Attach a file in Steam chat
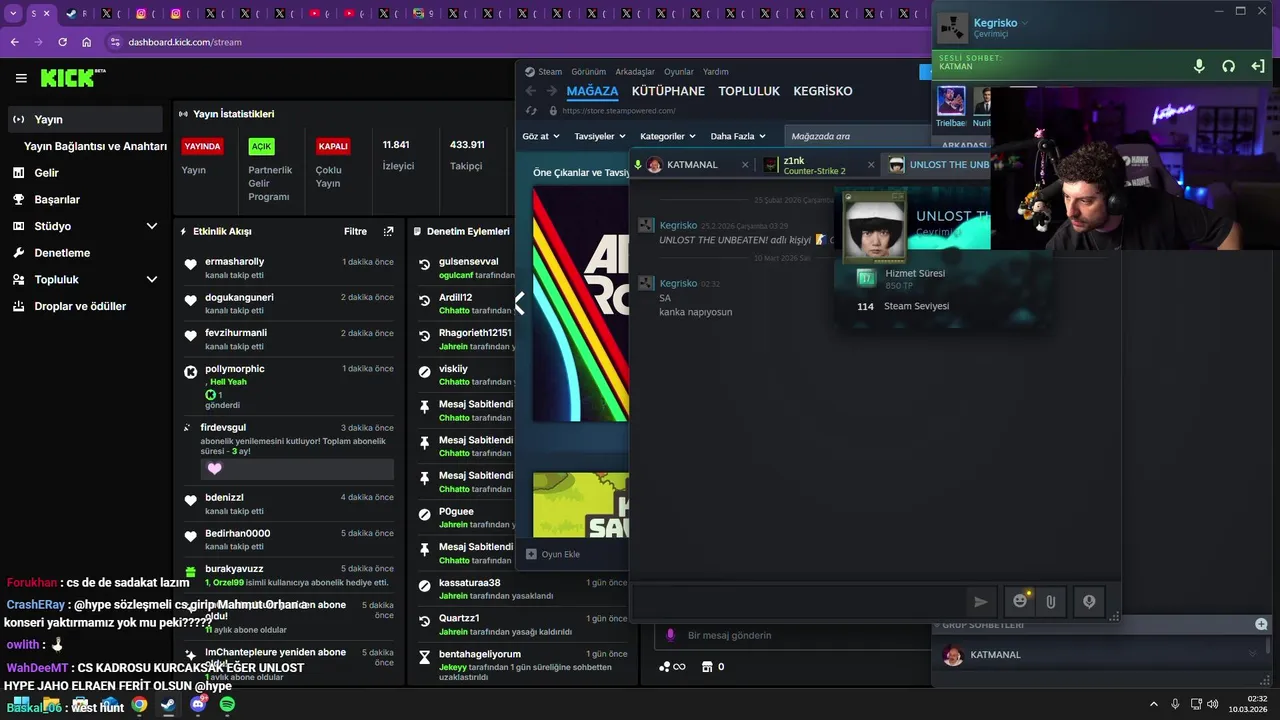The width and height of the screenshot is (1280, 720). pos(1051,601)
